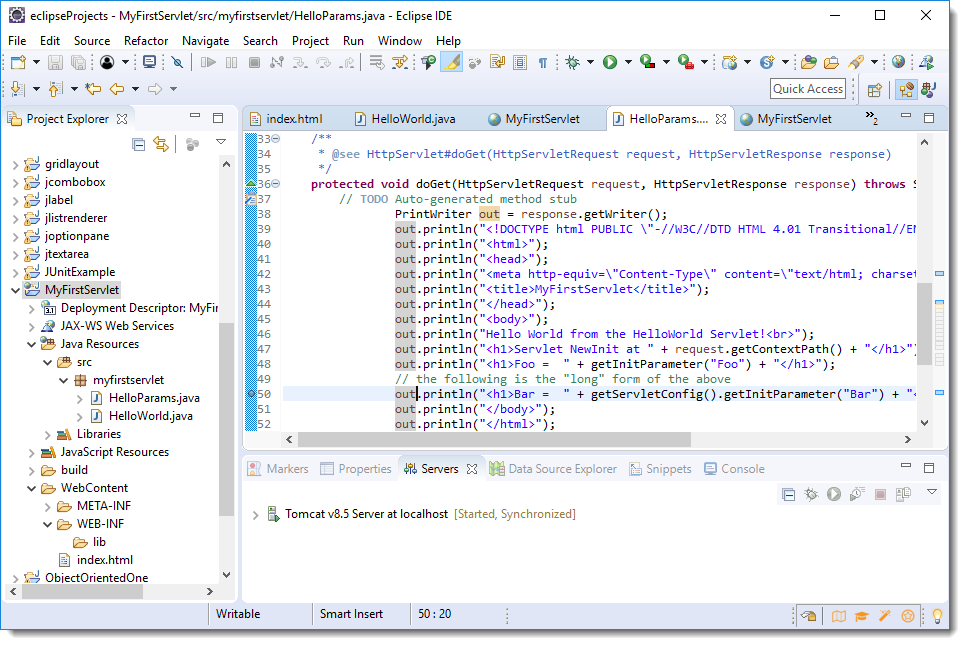Click the Step Over icon

(x=323, y=62)
